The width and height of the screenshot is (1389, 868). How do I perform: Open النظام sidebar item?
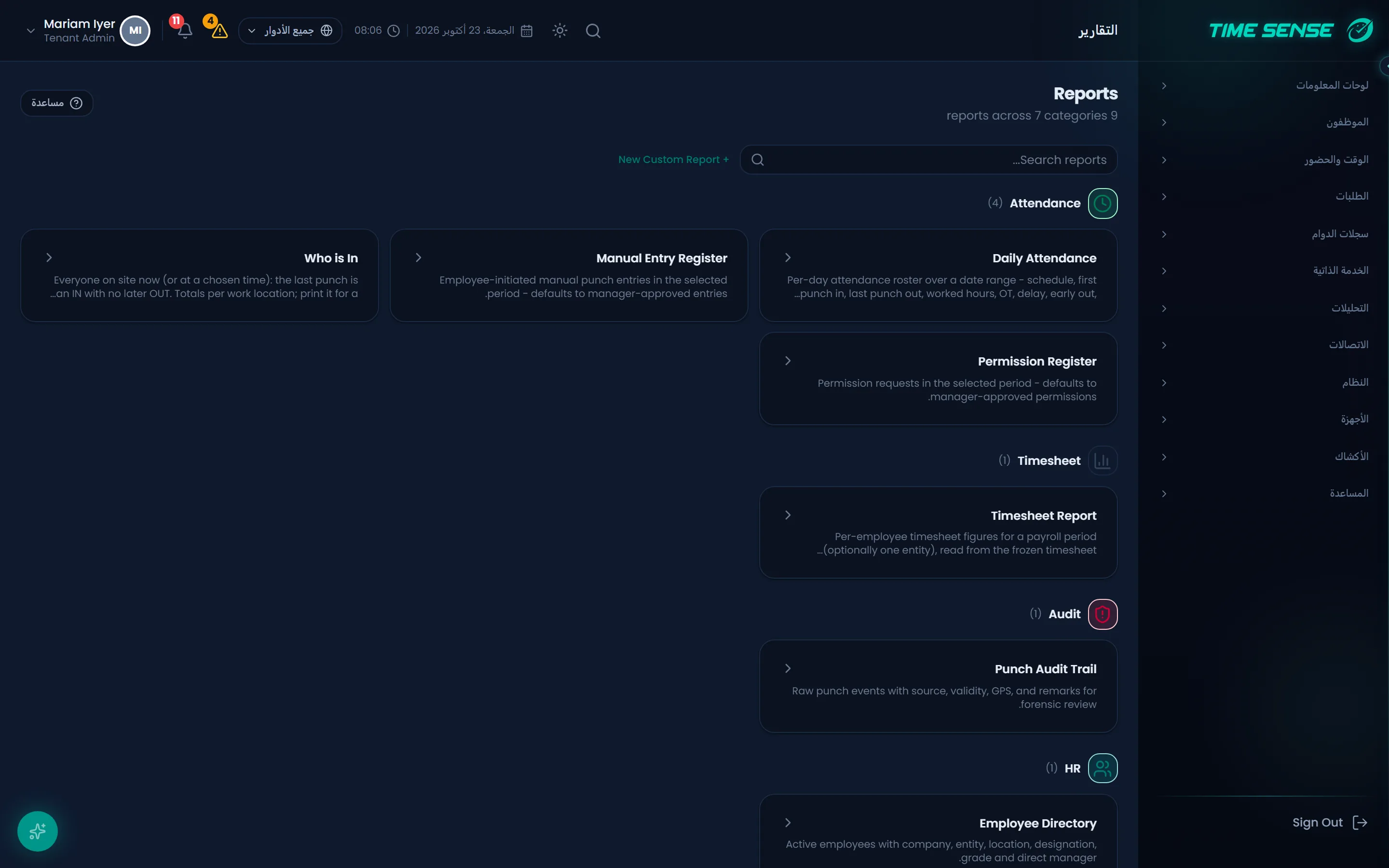coord(1265,382)
